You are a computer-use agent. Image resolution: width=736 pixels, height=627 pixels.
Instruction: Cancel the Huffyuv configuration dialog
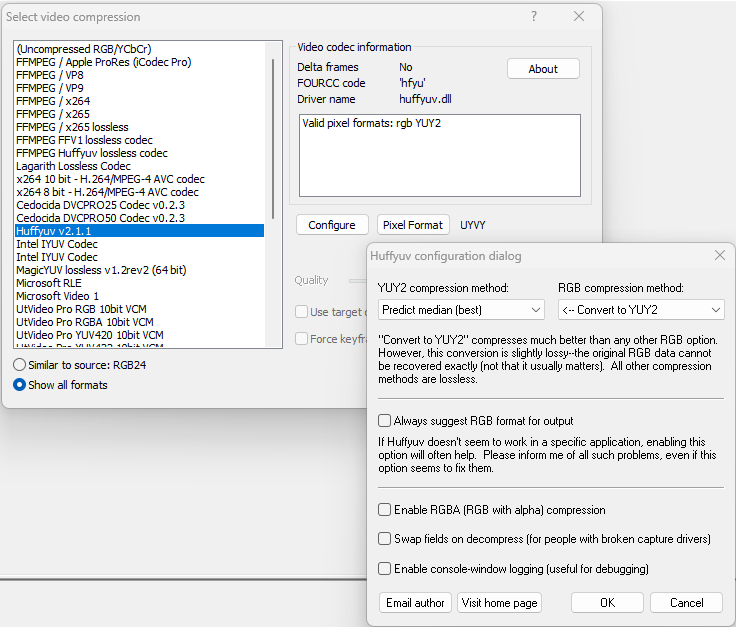(x=686, y=603)
